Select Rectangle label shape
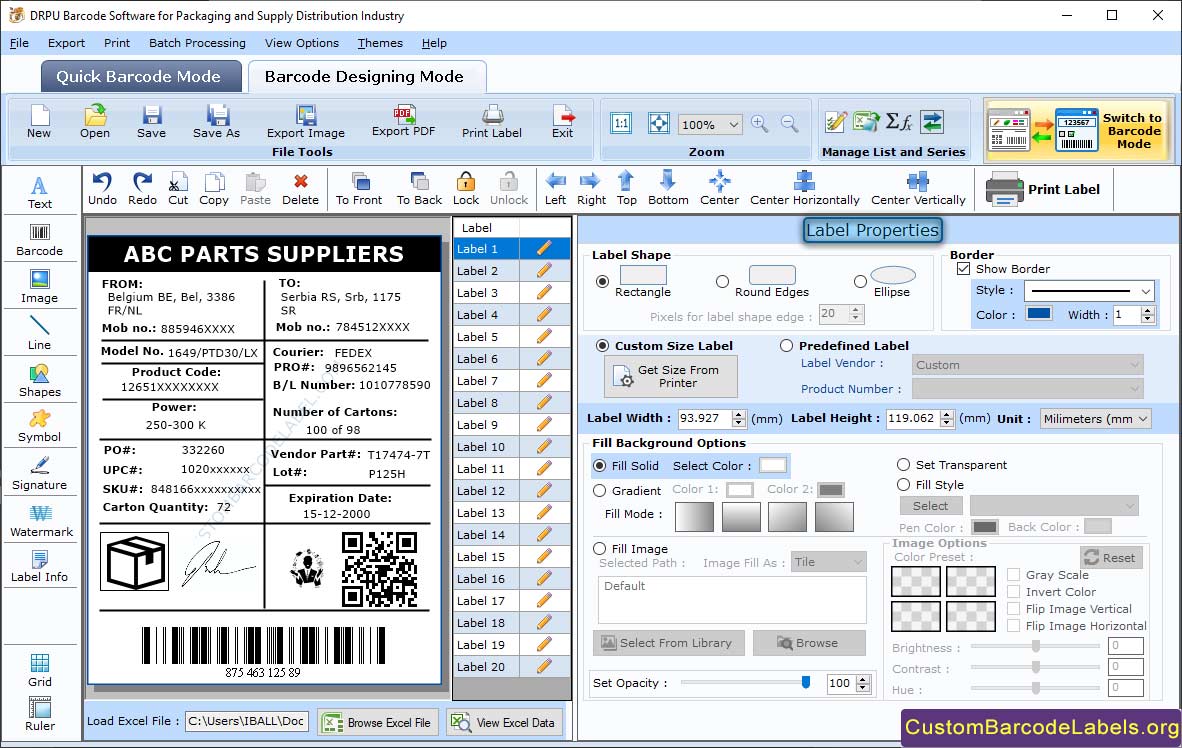This screenshot has width=1182, height=748. 602,281
